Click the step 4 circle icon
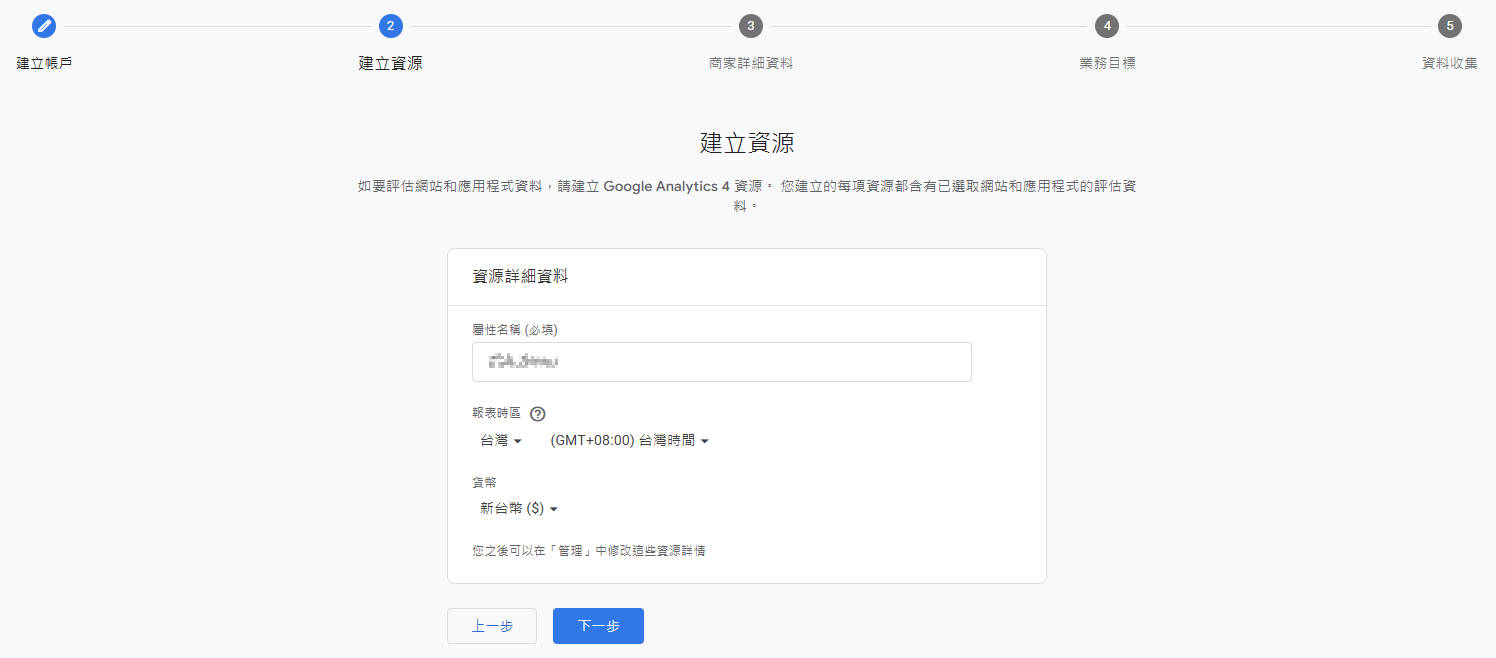This screenshot has height=658, width=1496. 1107,26
